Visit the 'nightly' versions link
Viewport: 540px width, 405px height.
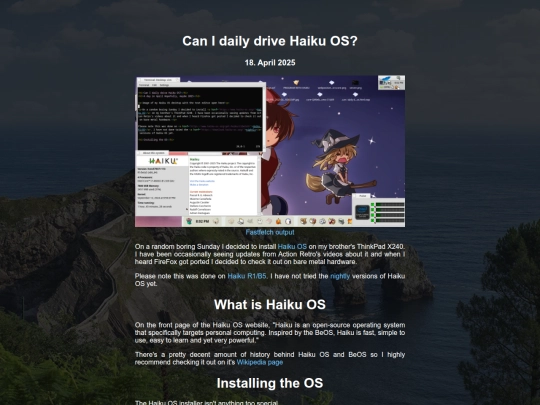(340, 276)
